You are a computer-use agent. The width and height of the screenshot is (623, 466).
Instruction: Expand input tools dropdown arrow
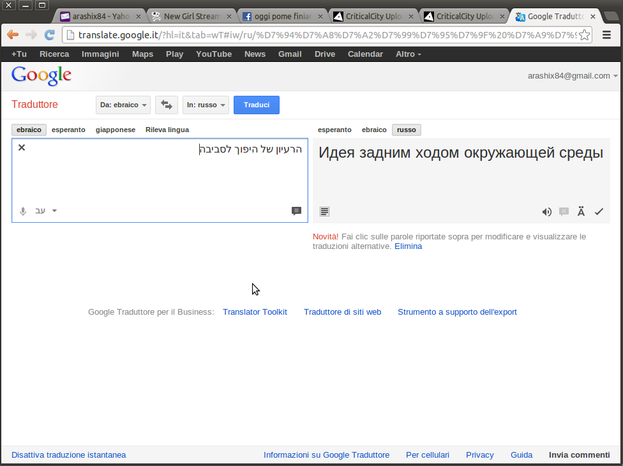(x=55, y=211)
